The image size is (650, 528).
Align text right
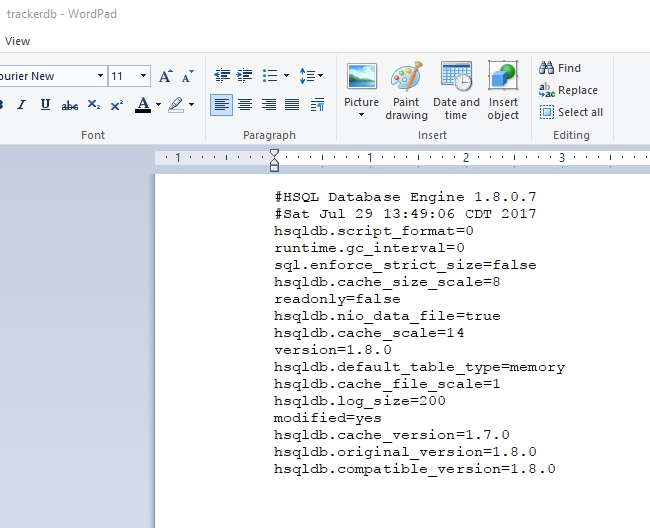tap(269, 105)
